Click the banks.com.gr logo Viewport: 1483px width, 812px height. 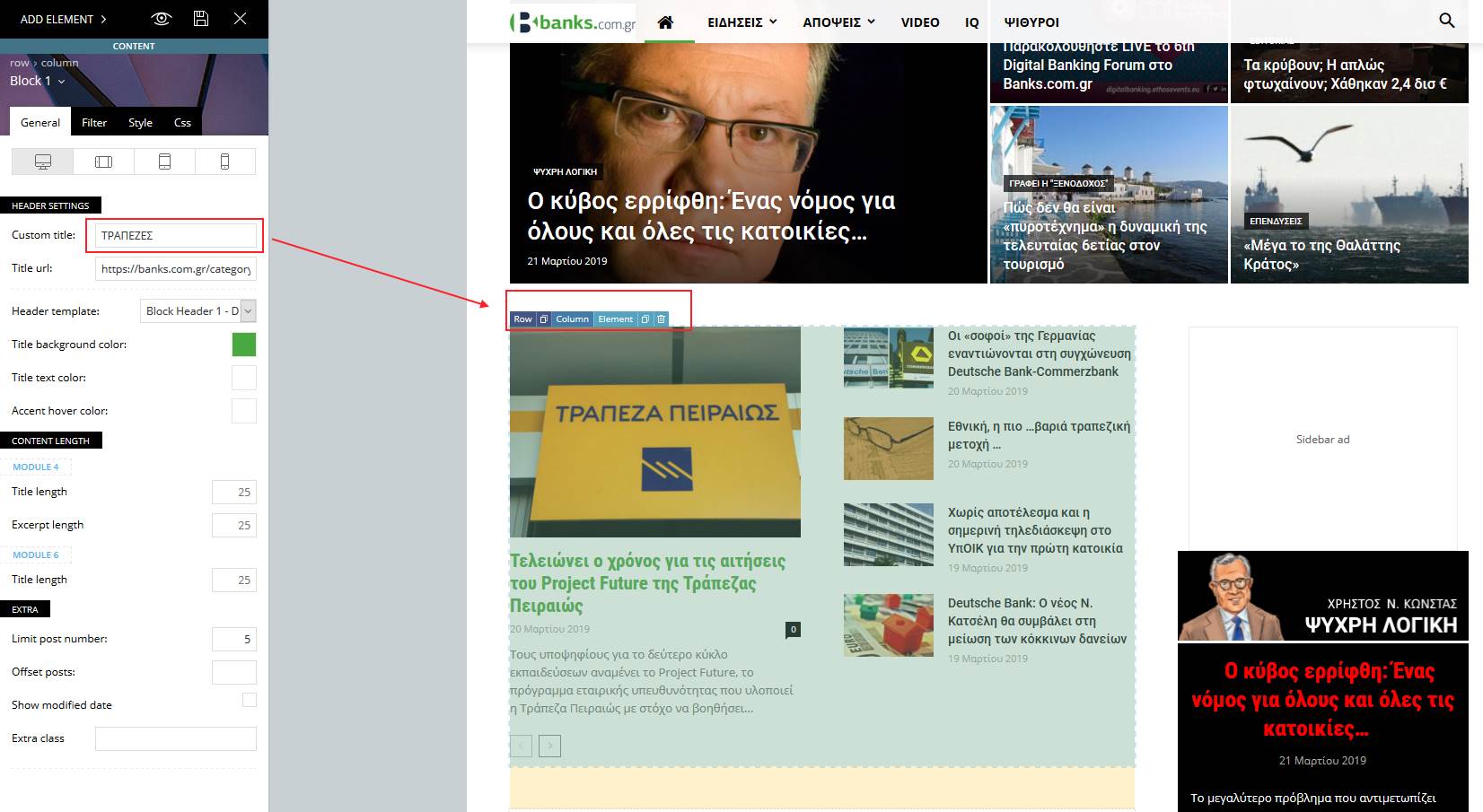click(x=573, y=22)
